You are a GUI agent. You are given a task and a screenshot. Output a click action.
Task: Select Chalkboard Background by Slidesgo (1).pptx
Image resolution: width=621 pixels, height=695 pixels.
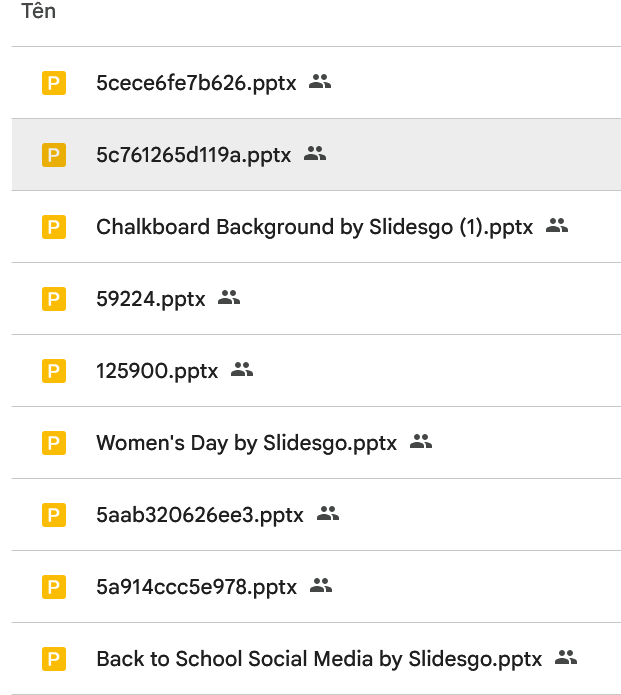coord(314,227)
